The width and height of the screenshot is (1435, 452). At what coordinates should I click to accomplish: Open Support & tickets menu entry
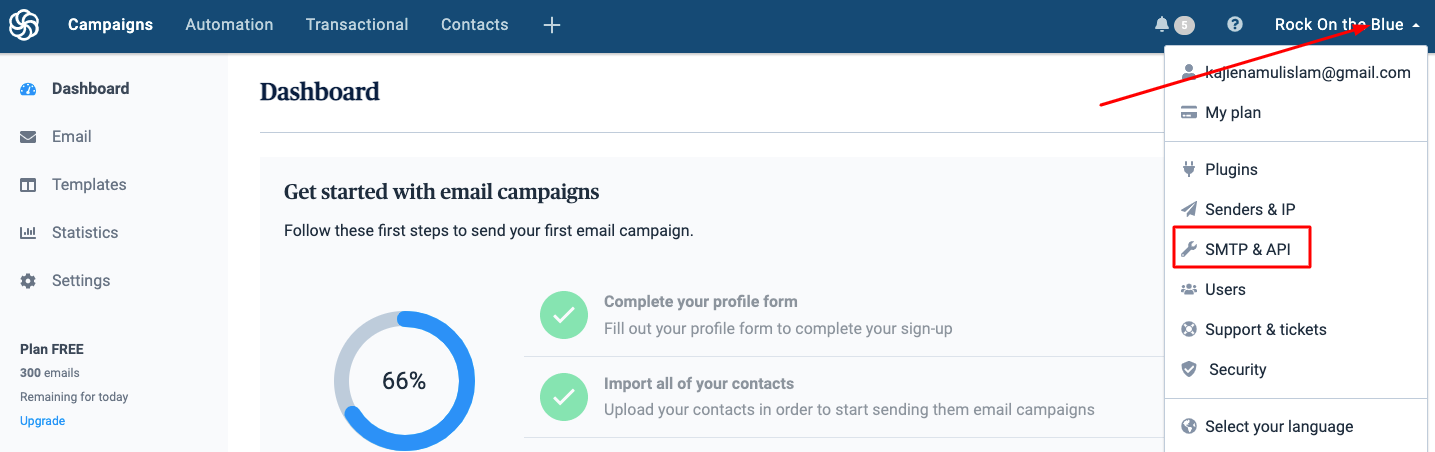[1265, 329]
